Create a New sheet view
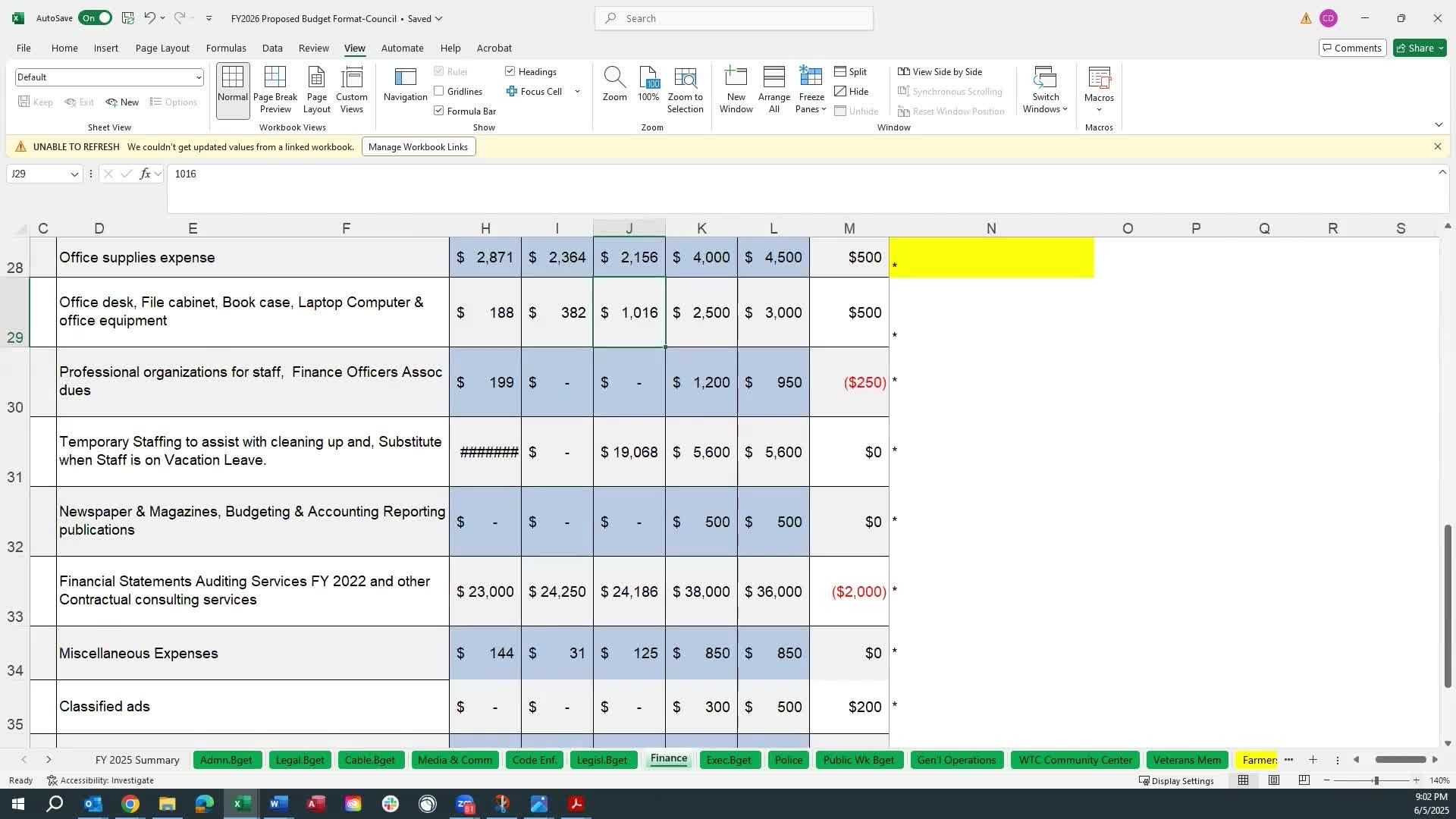Viewport: 1456px width, 819px height. pos(123,102)
